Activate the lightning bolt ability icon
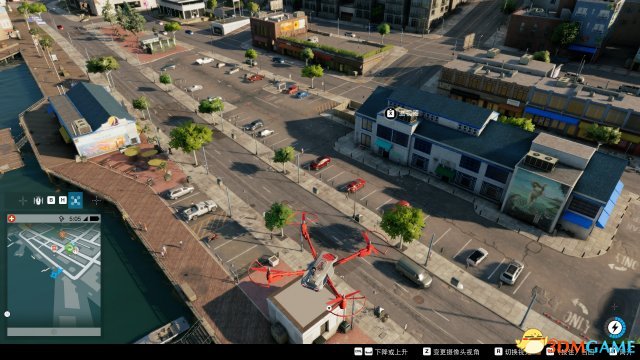The height and width of the screenshot is (360, 640). [x=615, y=327]
